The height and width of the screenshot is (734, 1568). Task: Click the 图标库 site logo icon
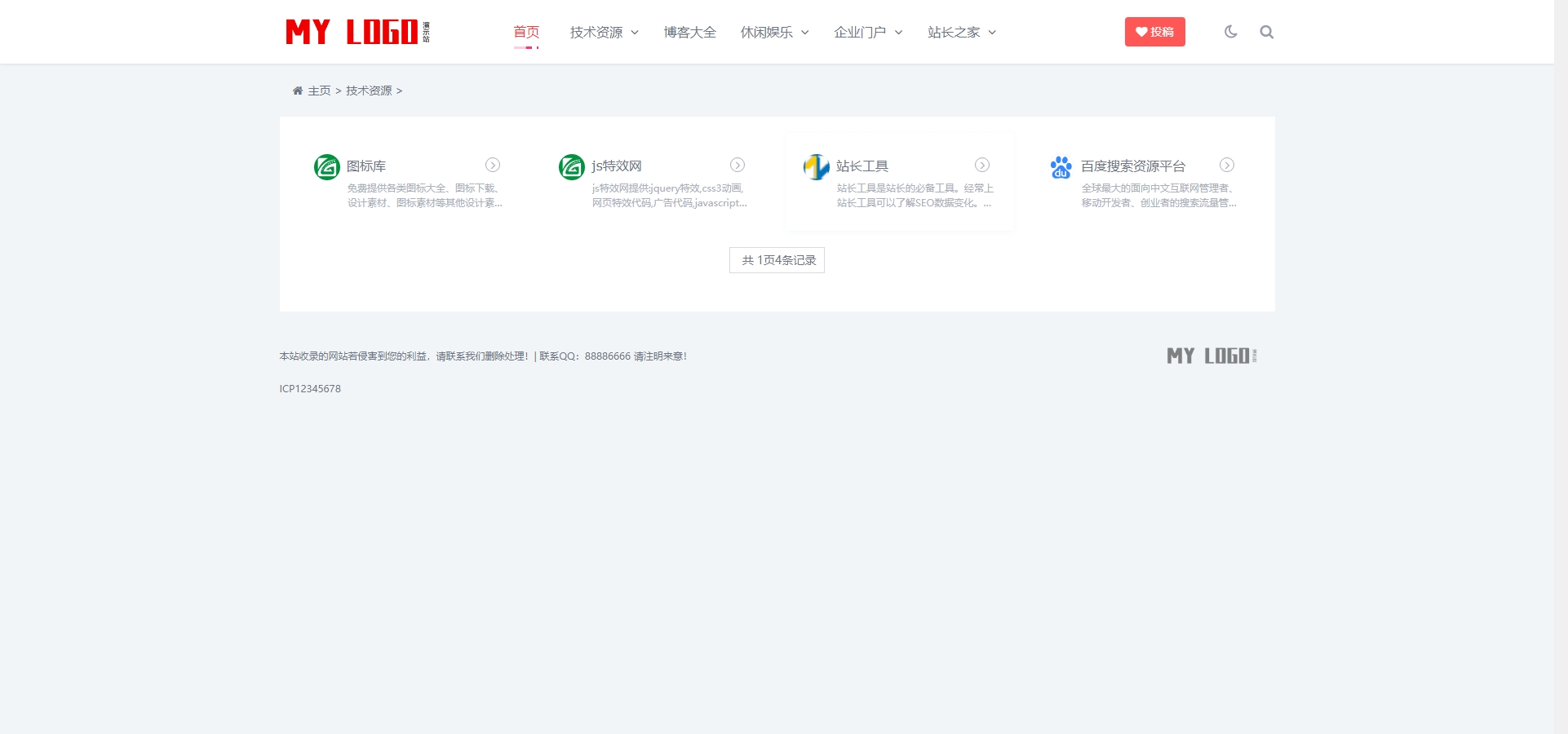[x=327, y=167]
